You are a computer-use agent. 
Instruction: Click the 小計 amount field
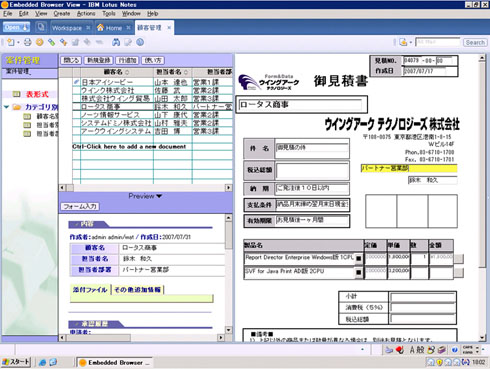point(423,297)
